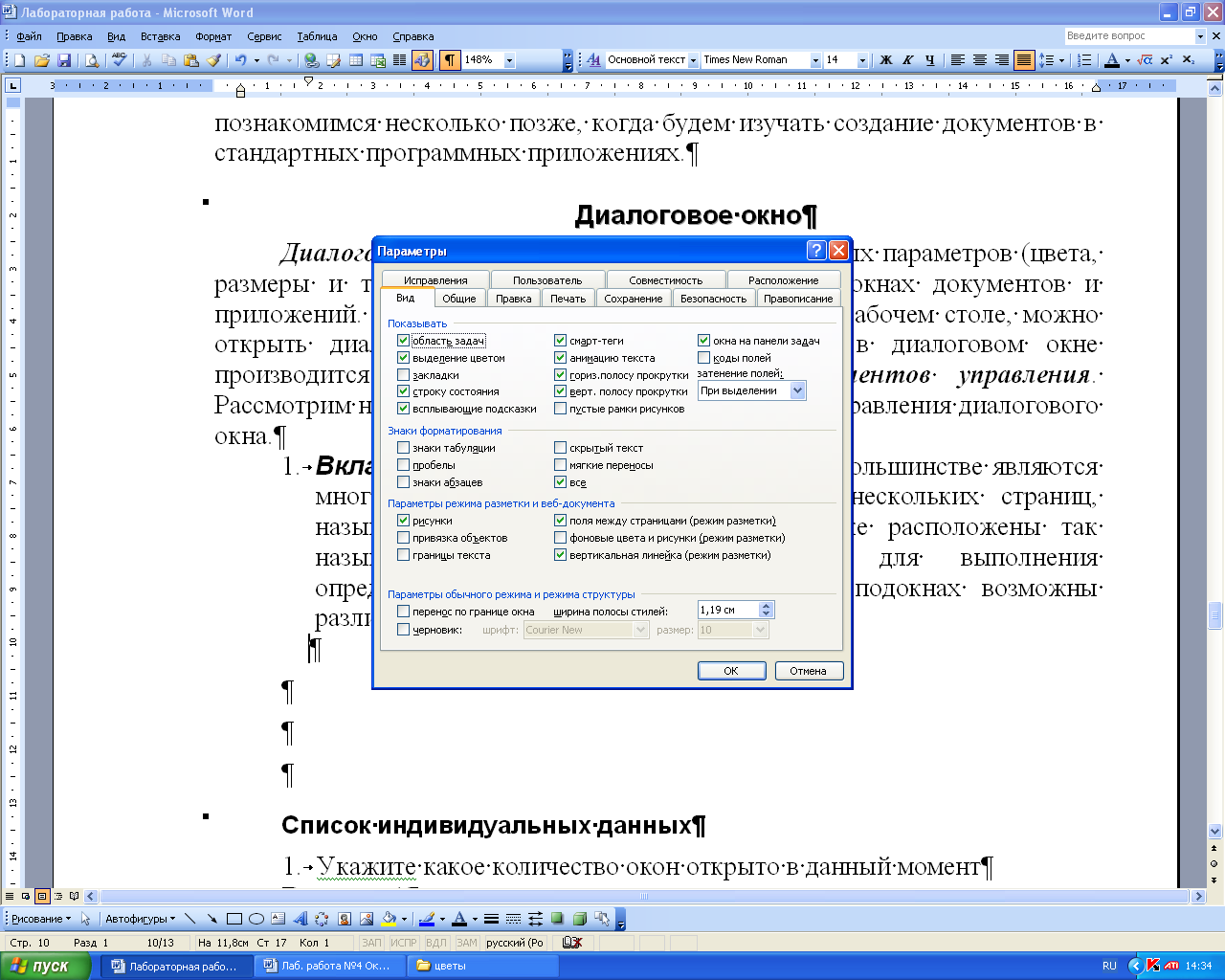Open the fill color bucket on Drawing toolbar
Viewport: 1225px width, 980px height.
[389, 919]
